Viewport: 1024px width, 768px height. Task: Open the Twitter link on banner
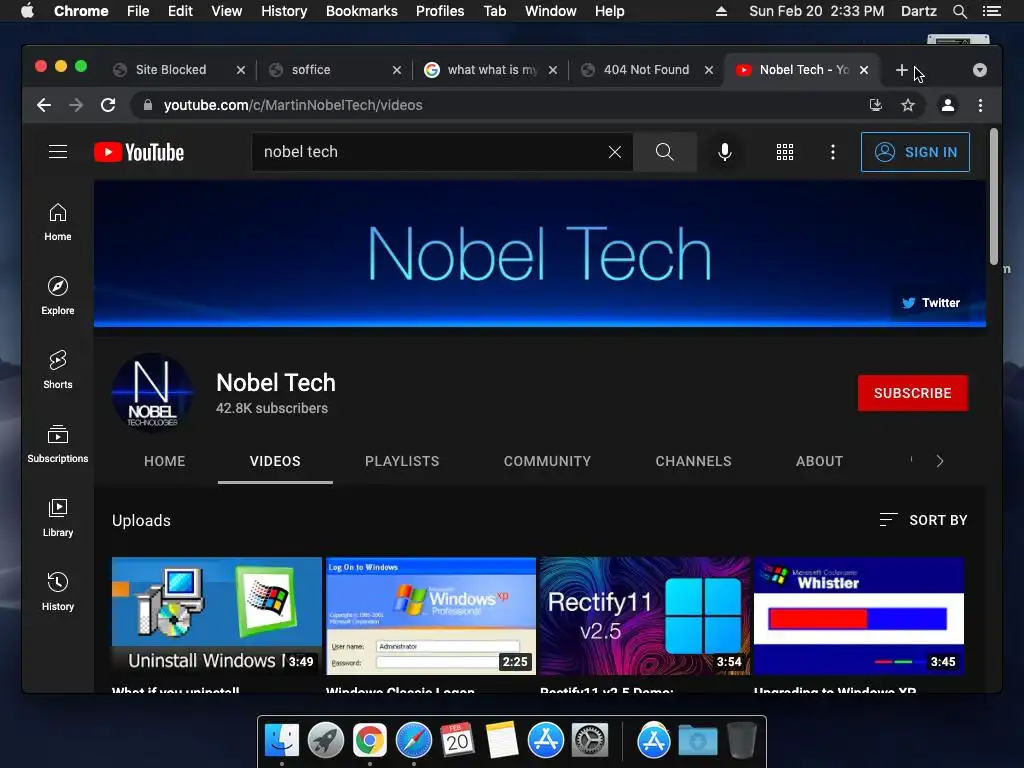click(x=930, y=303)
